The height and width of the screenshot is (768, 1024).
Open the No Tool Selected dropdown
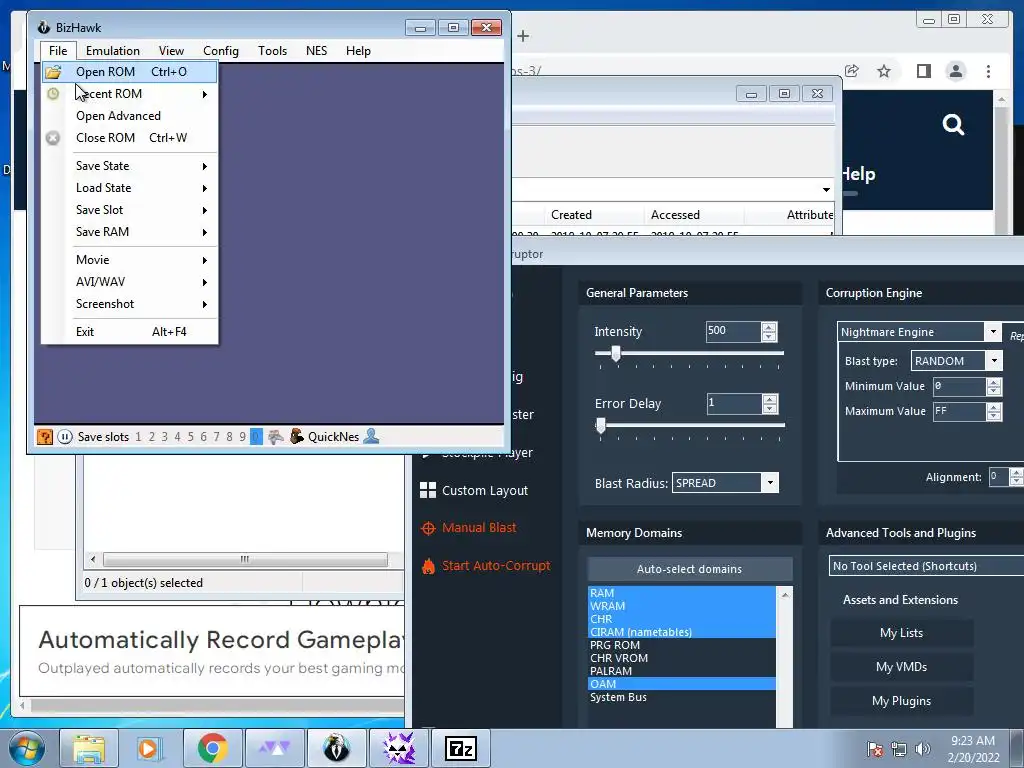click(926, 566)
